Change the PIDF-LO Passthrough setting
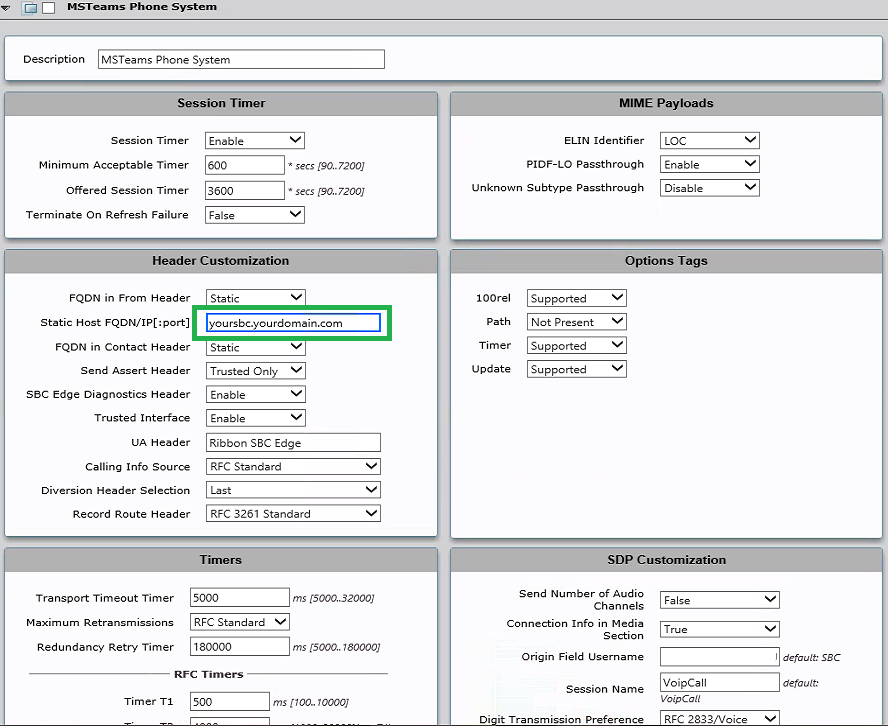The height and width of the screenshot is (726, 890). click(x=709, y=164)
